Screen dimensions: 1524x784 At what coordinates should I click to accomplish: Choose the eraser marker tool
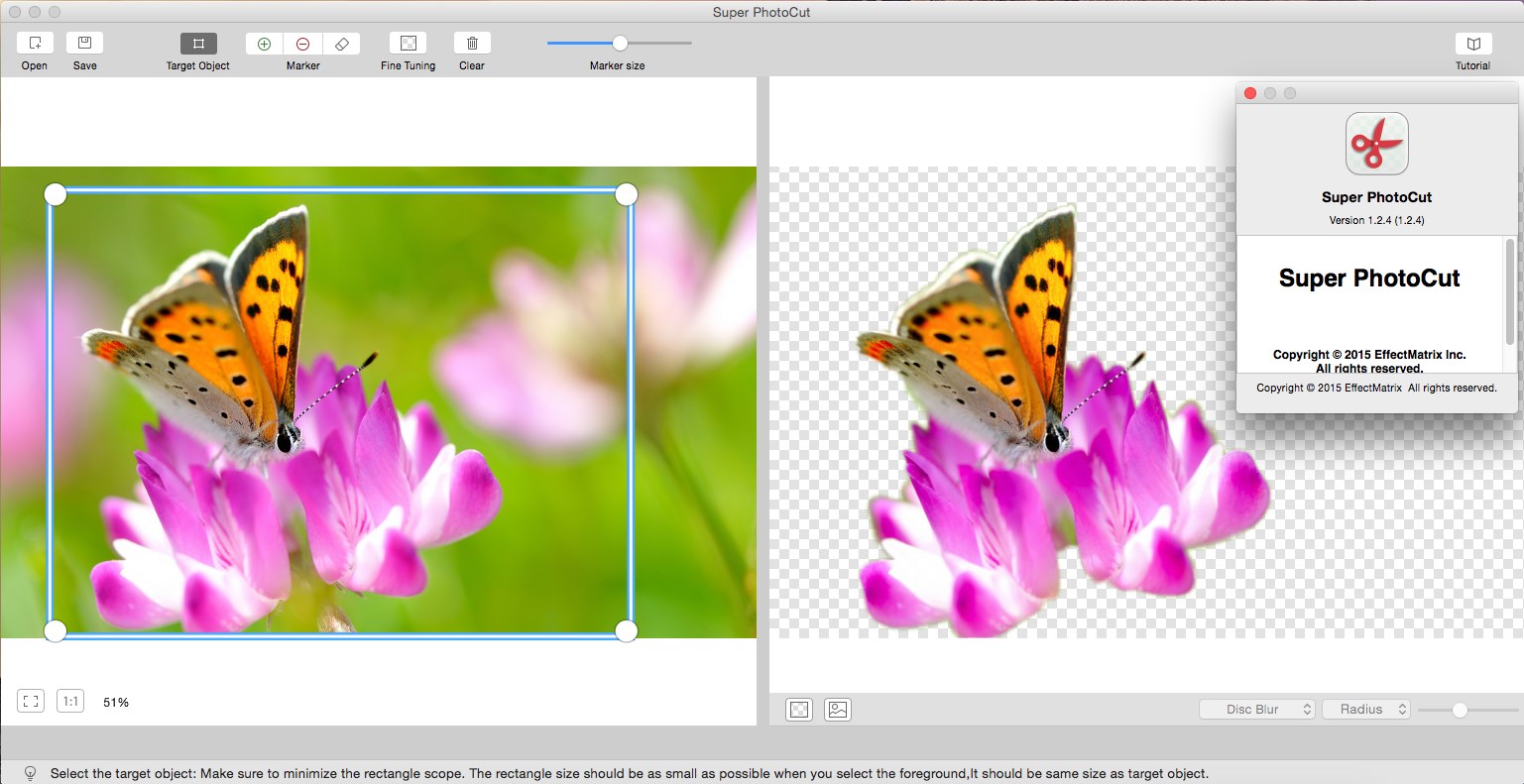[x=342, y=43]
